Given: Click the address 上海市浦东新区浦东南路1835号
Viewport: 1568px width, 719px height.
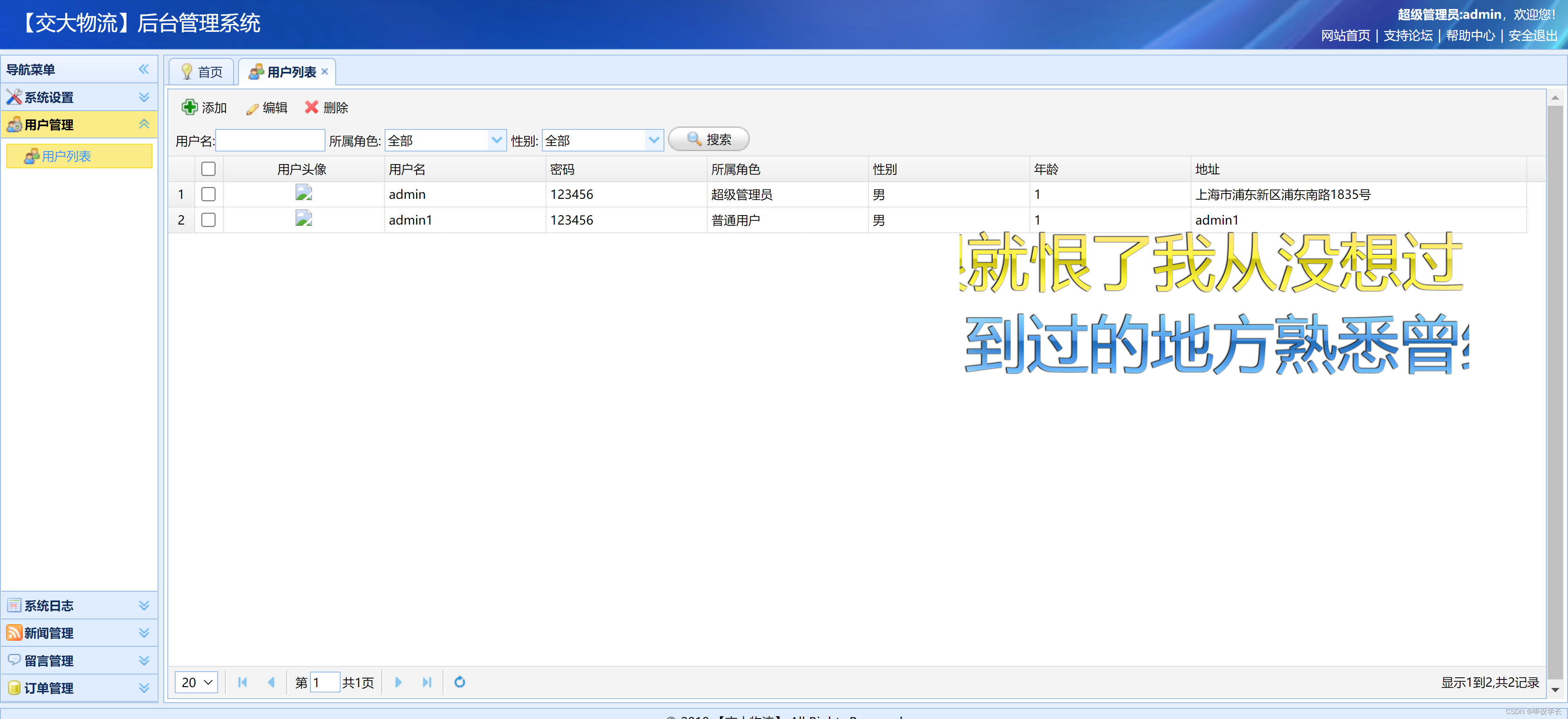Looking at the screenshot, I should point(1283,195).
